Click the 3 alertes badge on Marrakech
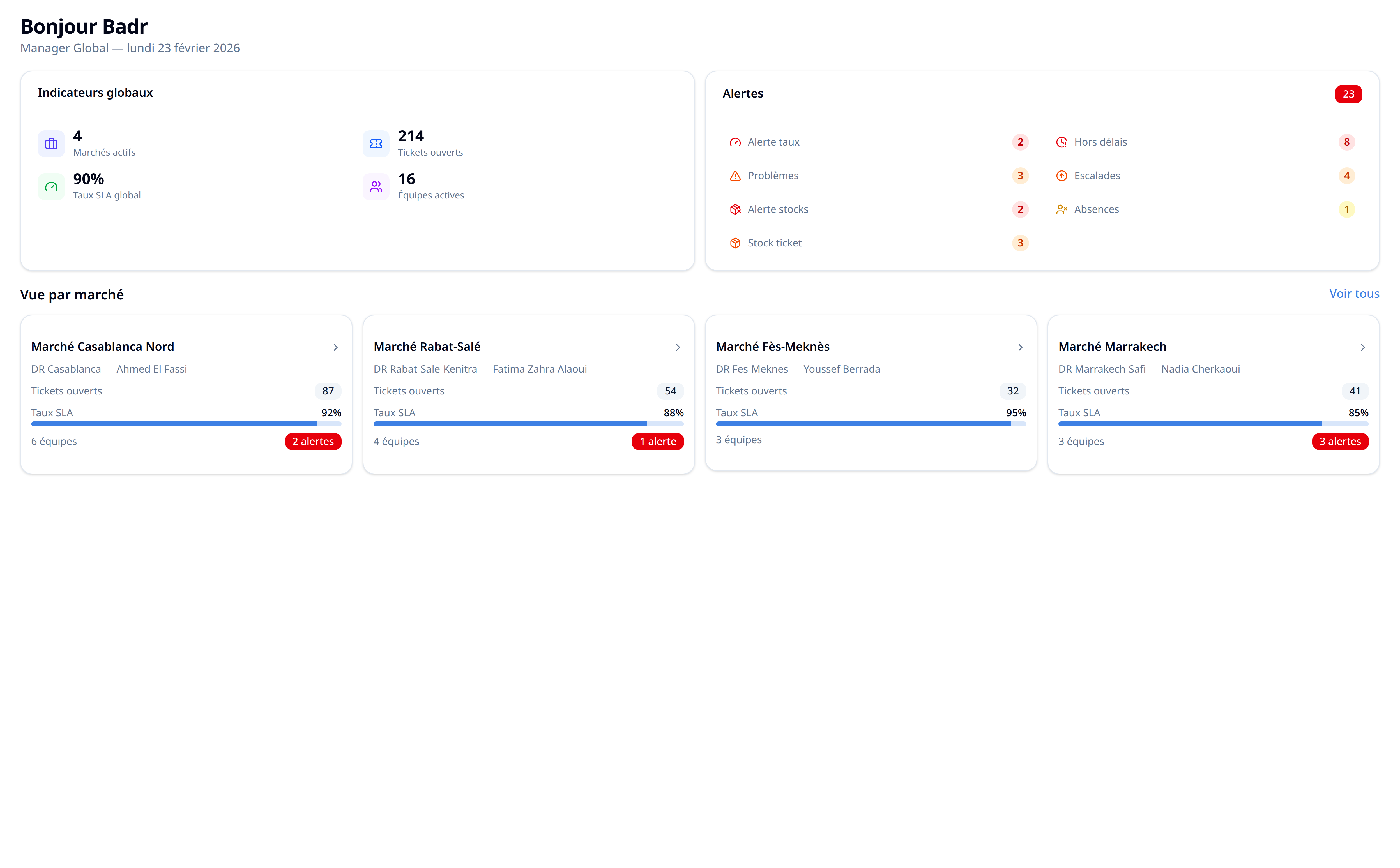Viewport: 1400px width, 868px height. click(x=1340, y=442)
